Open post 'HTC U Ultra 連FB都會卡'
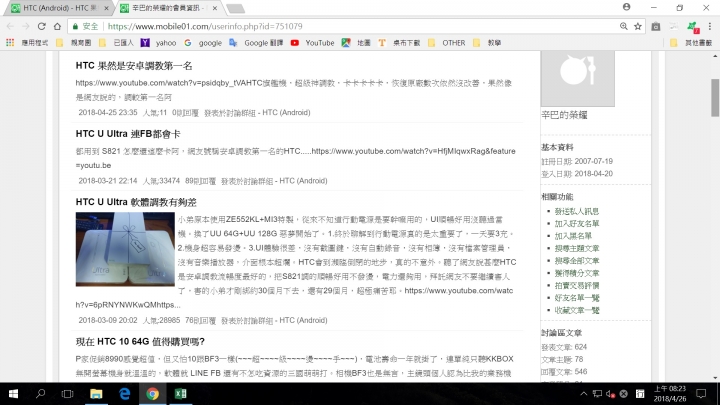This screenshot has height=405, width=720. tap(128, 134)
